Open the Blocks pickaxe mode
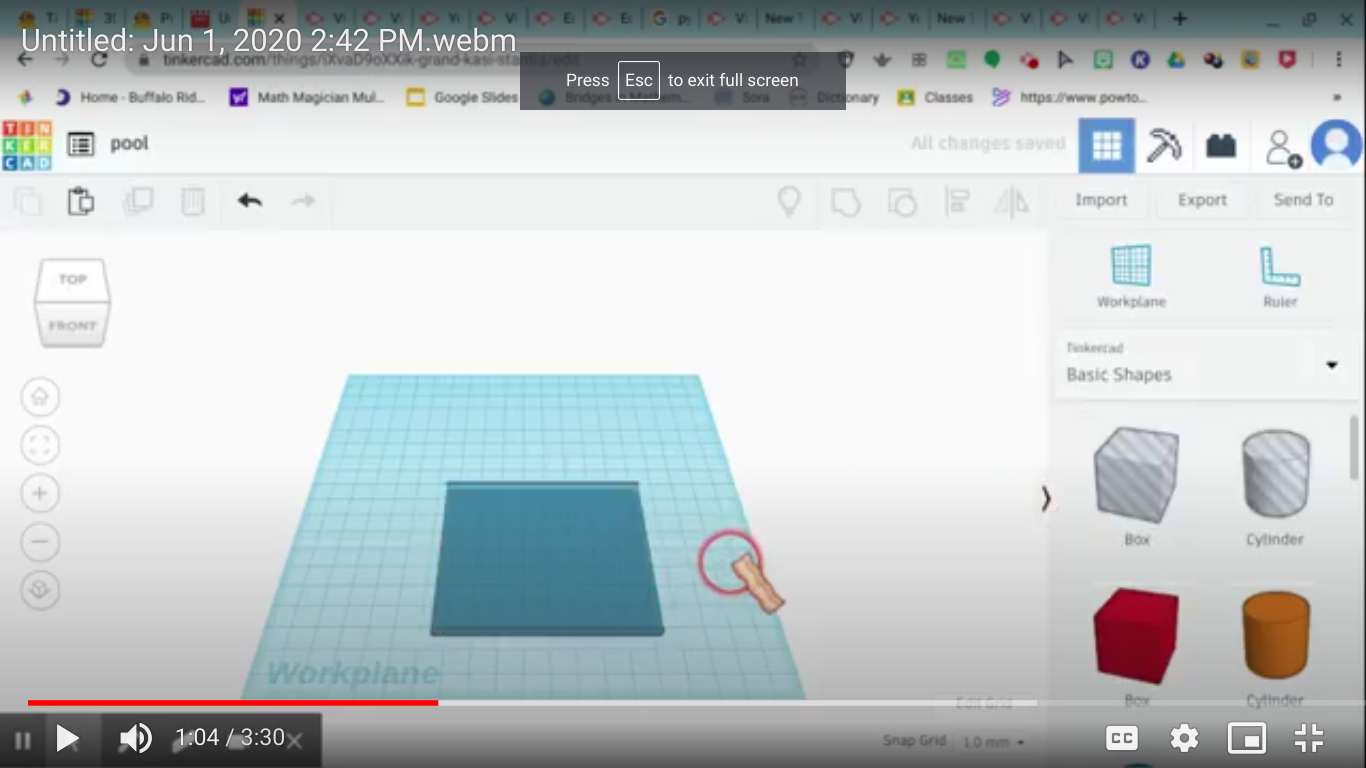Viewport: 1366px width, 768px height. click(1164, 146)
